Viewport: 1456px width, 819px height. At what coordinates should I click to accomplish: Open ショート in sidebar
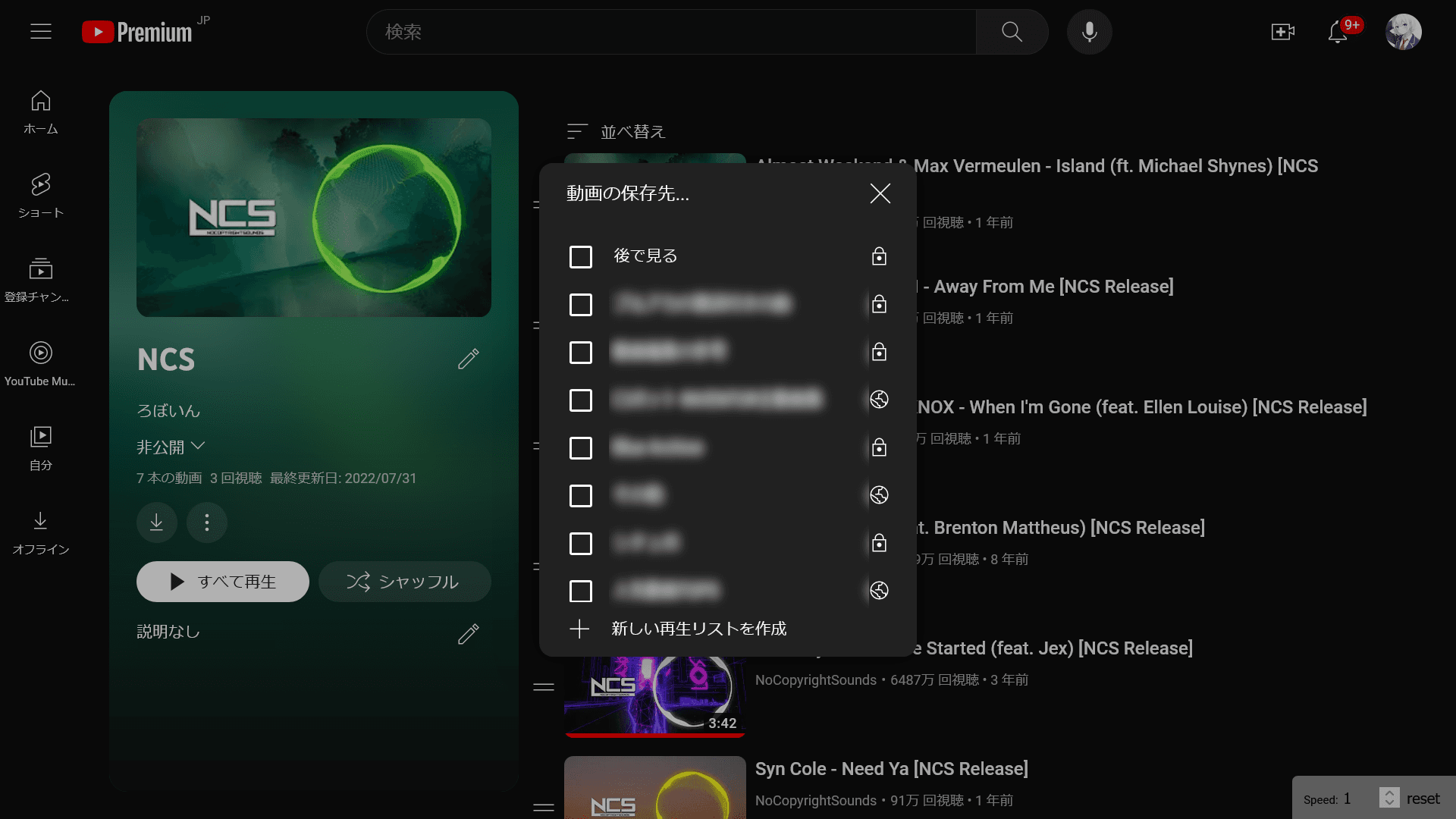41,196
